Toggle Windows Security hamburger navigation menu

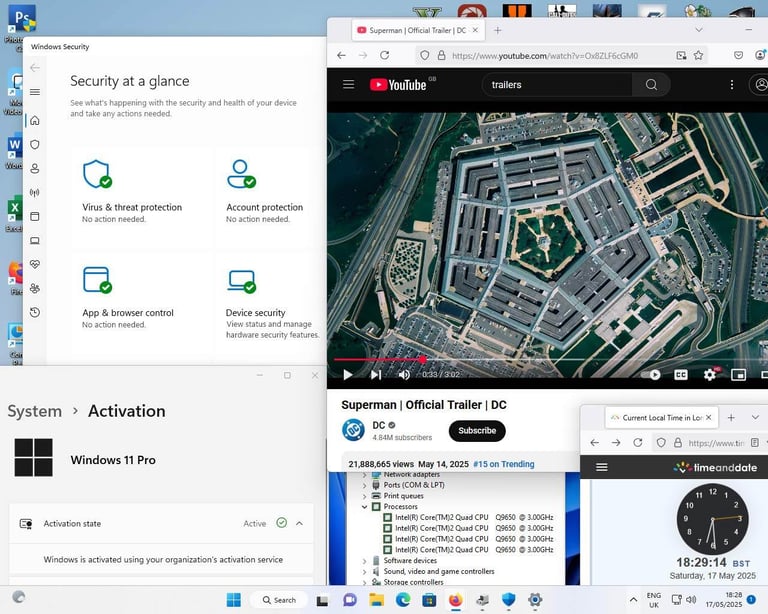coord(35,92)
